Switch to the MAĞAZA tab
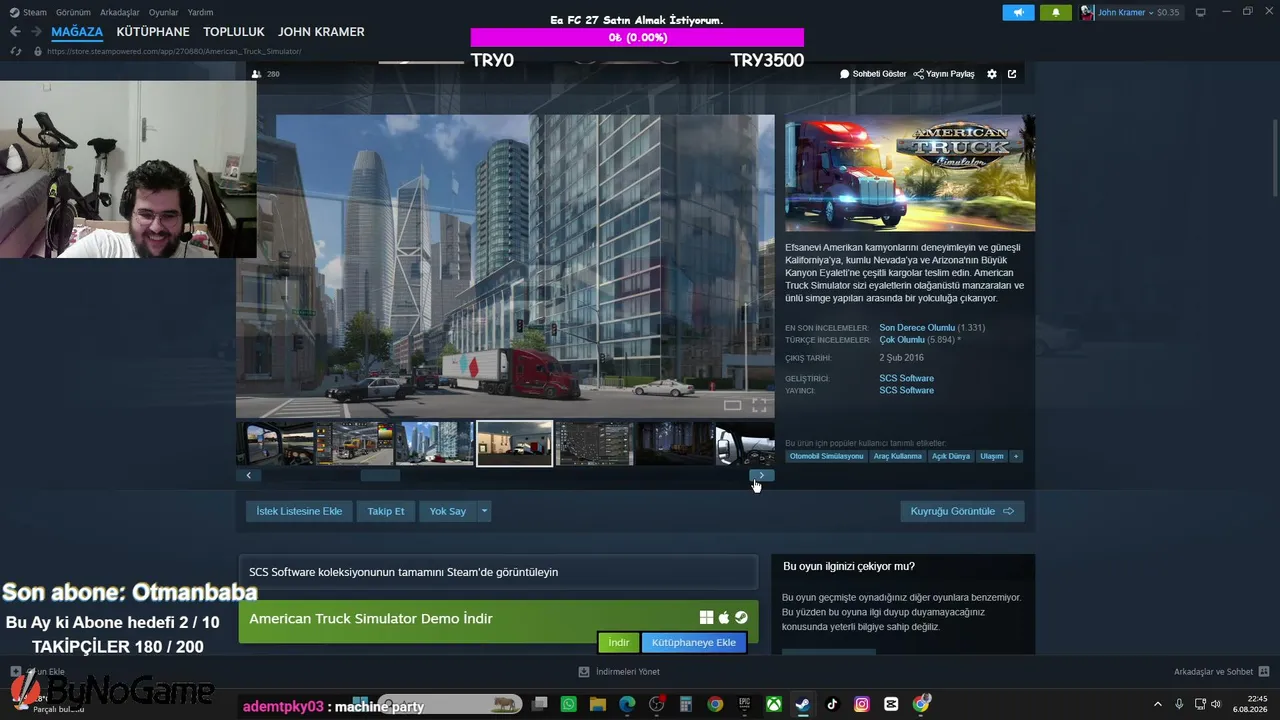This screenshot has height=720, width=1280. click(x=77, y=32)
